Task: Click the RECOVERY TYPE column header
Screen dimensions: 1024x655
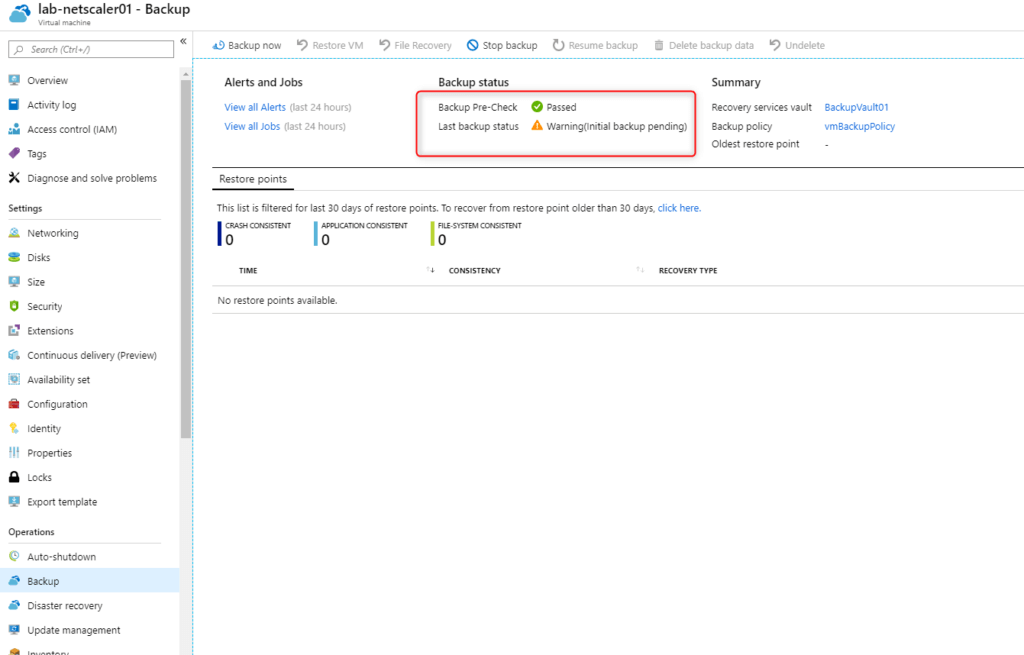Action: (688, 270)
